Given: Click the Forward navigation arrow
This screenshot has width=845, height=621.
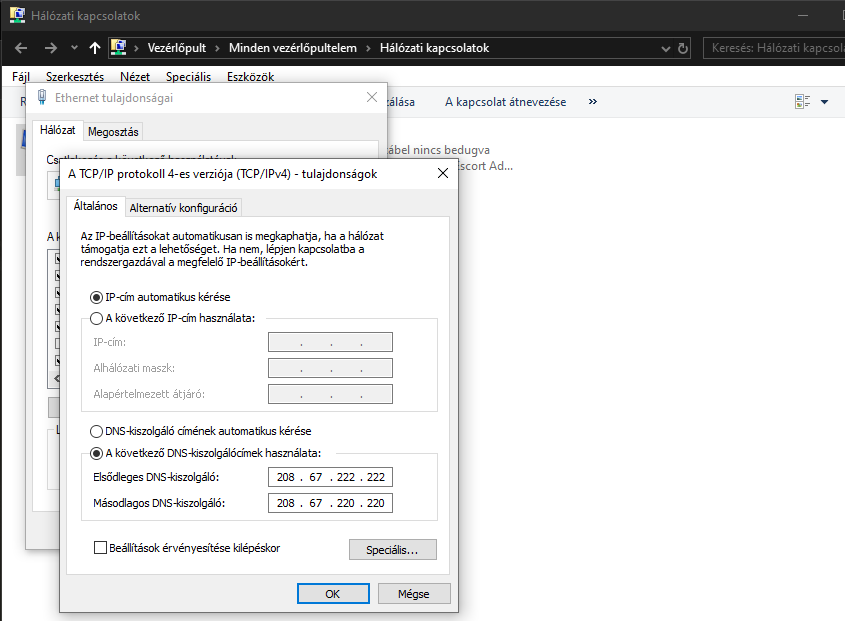Looking at the screenshot, I should (x=50, y=48).
